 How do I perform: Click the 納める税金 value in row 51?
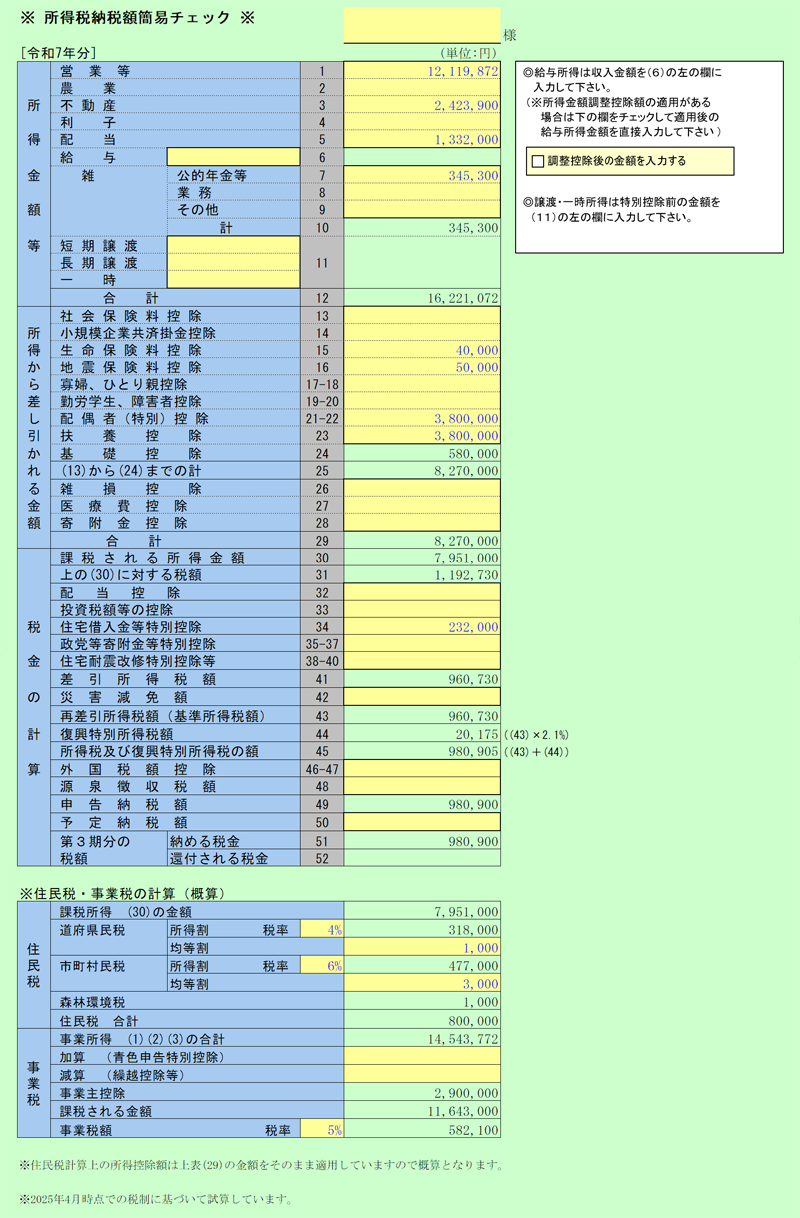tap(422, 841)
